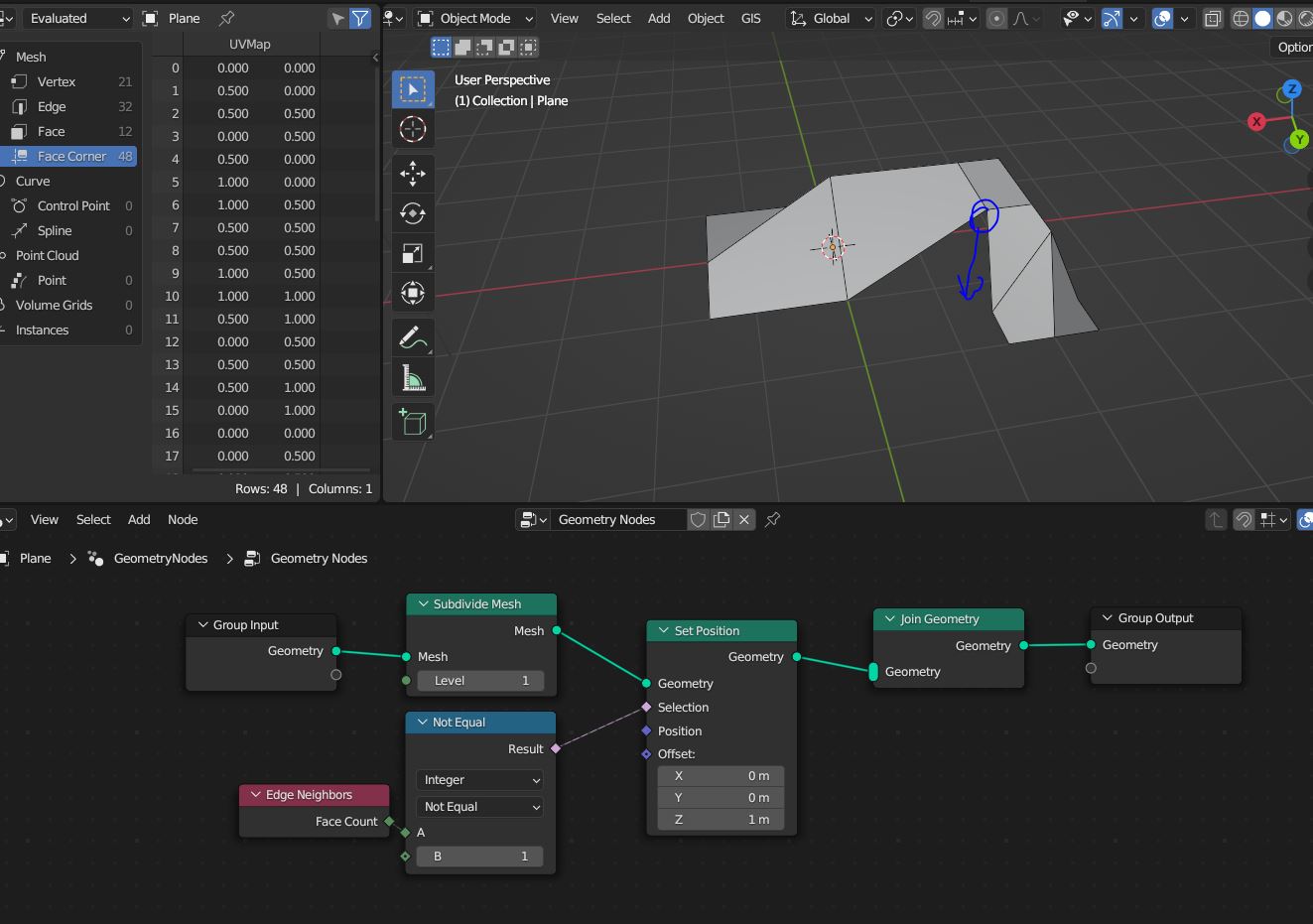Open the Not Equal operation dropdown
1313x924 pixels.
point(480,807)
